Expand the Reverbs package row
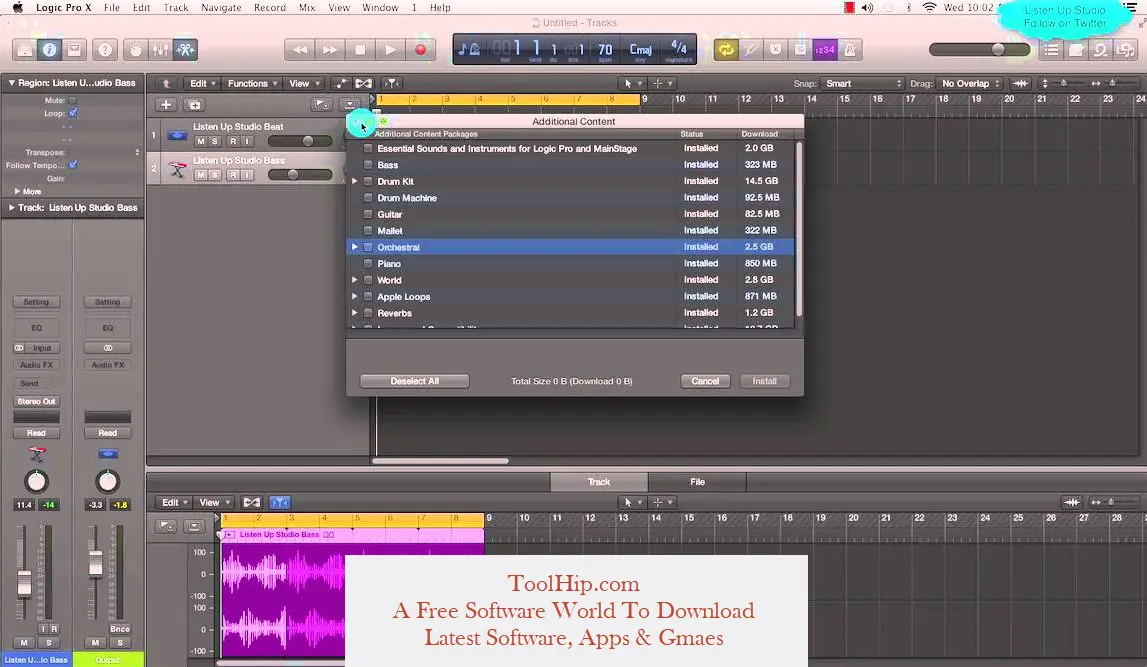Image resolution: width=1147 pixels, height=667 pixels. [x=355, y=312]
